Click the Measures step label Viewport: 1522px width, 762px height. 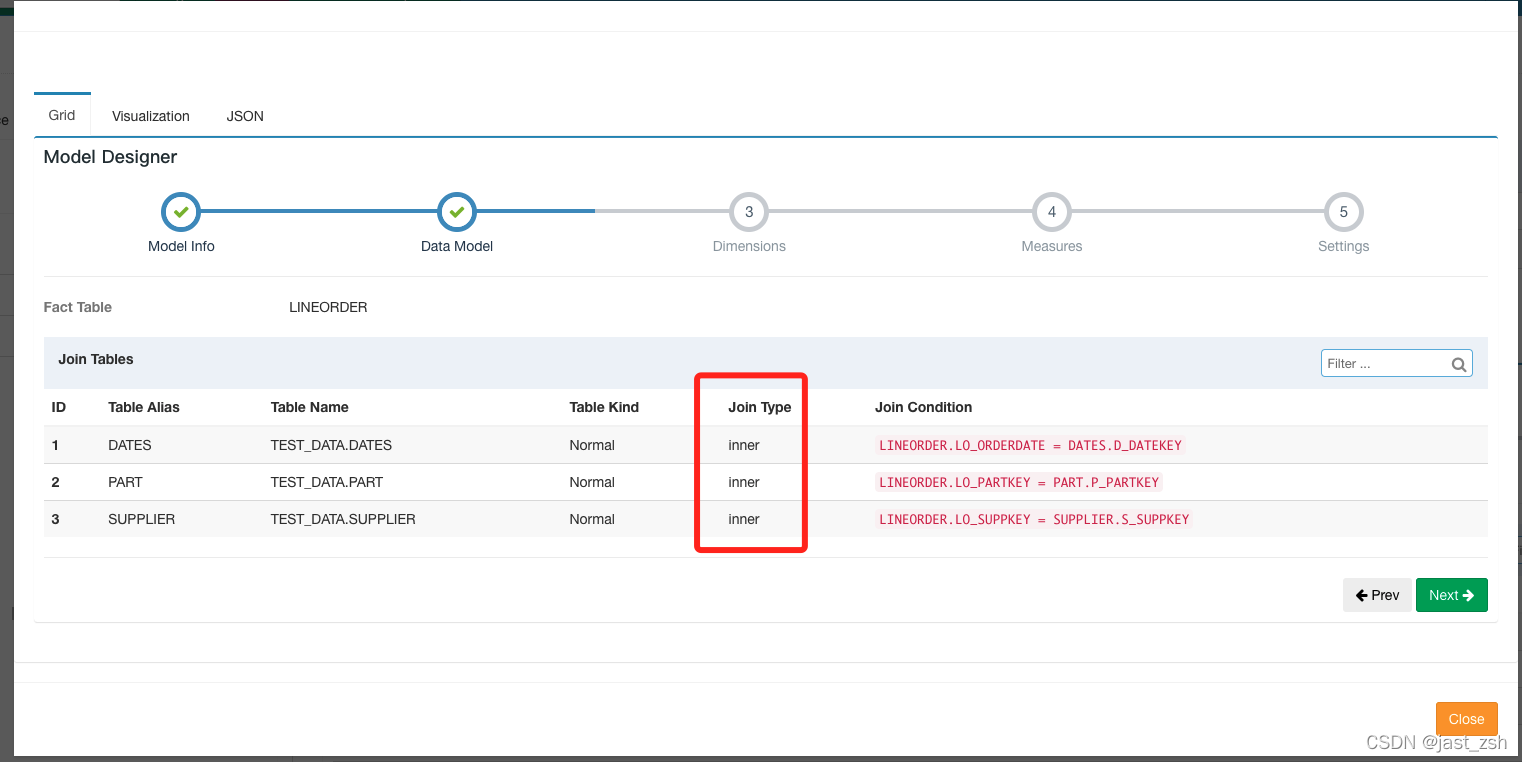click(x=1052, y=246)
